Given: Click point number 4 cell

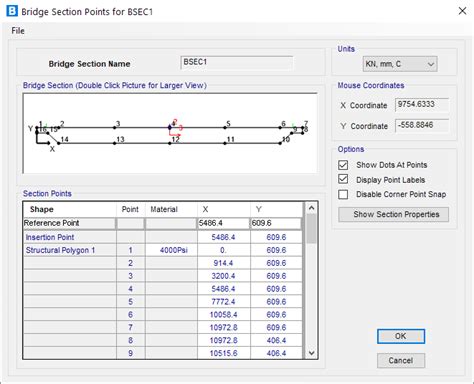Looking at the screenshot, I should coord(131,289).
